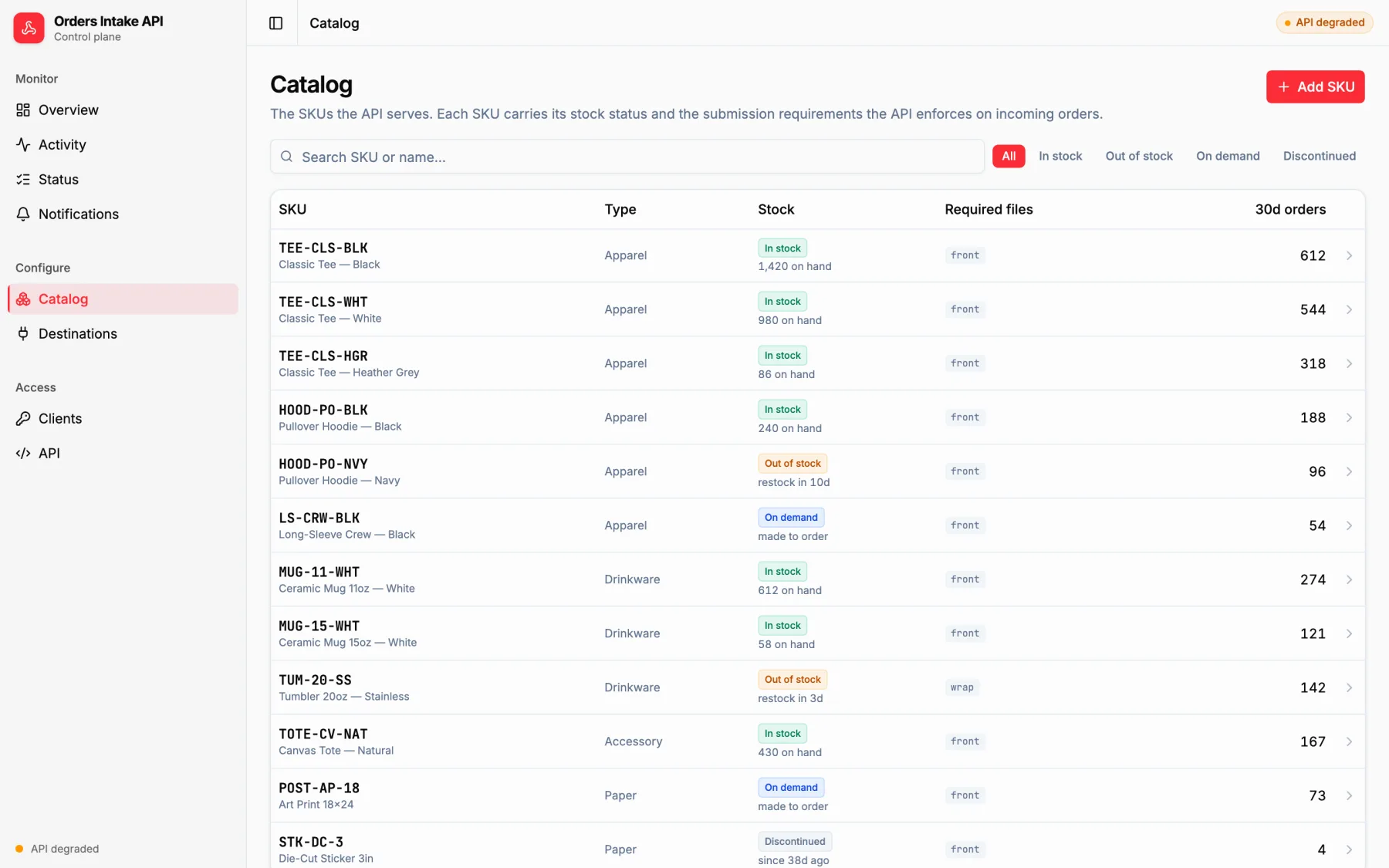Expand the TEE-CLS-HGR row chevron
The height and width of the screenshot is (868, 1389).
pos(1349,363)
